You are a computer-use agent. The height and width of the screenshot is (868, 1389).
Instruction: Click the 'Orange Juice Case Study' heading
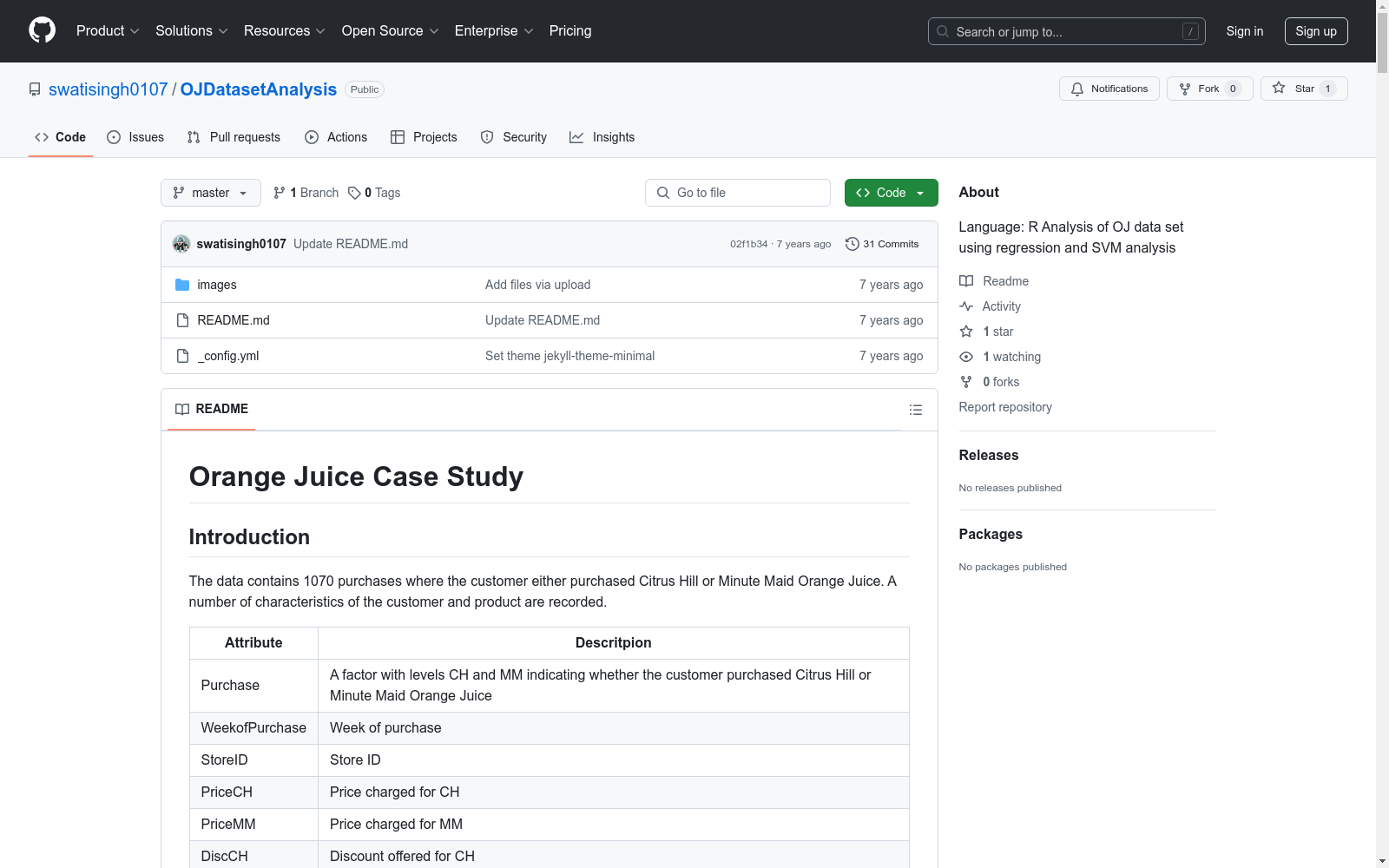[356, 477]
